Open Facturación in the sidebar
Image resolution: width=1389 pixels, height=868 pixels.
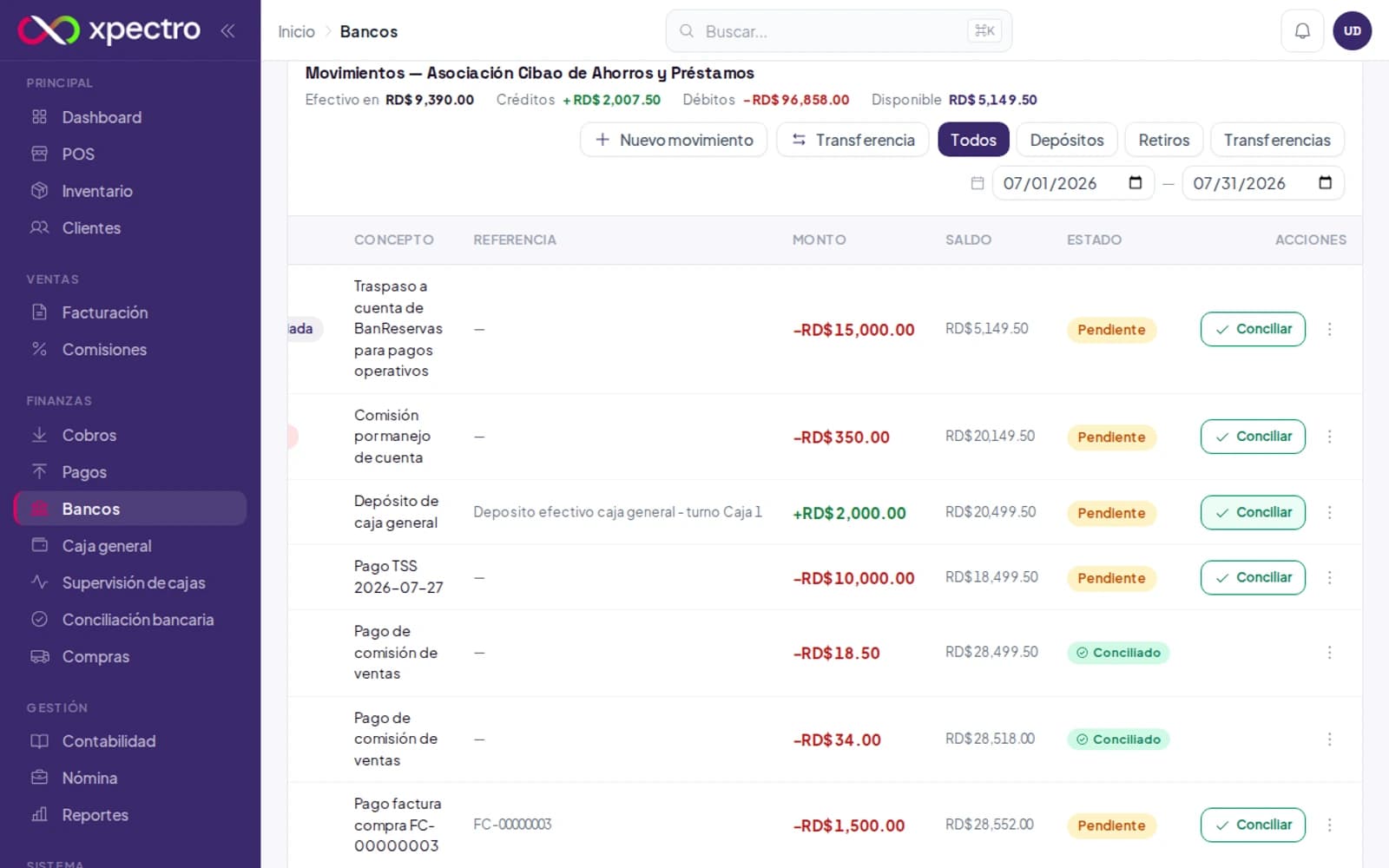click(x=130, y=312)
